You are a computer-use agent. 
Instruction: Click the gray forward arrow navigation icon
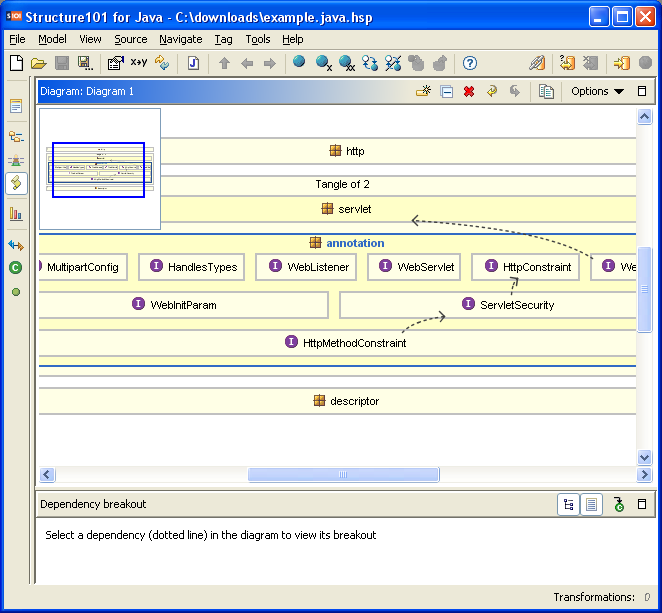[270, 64]
